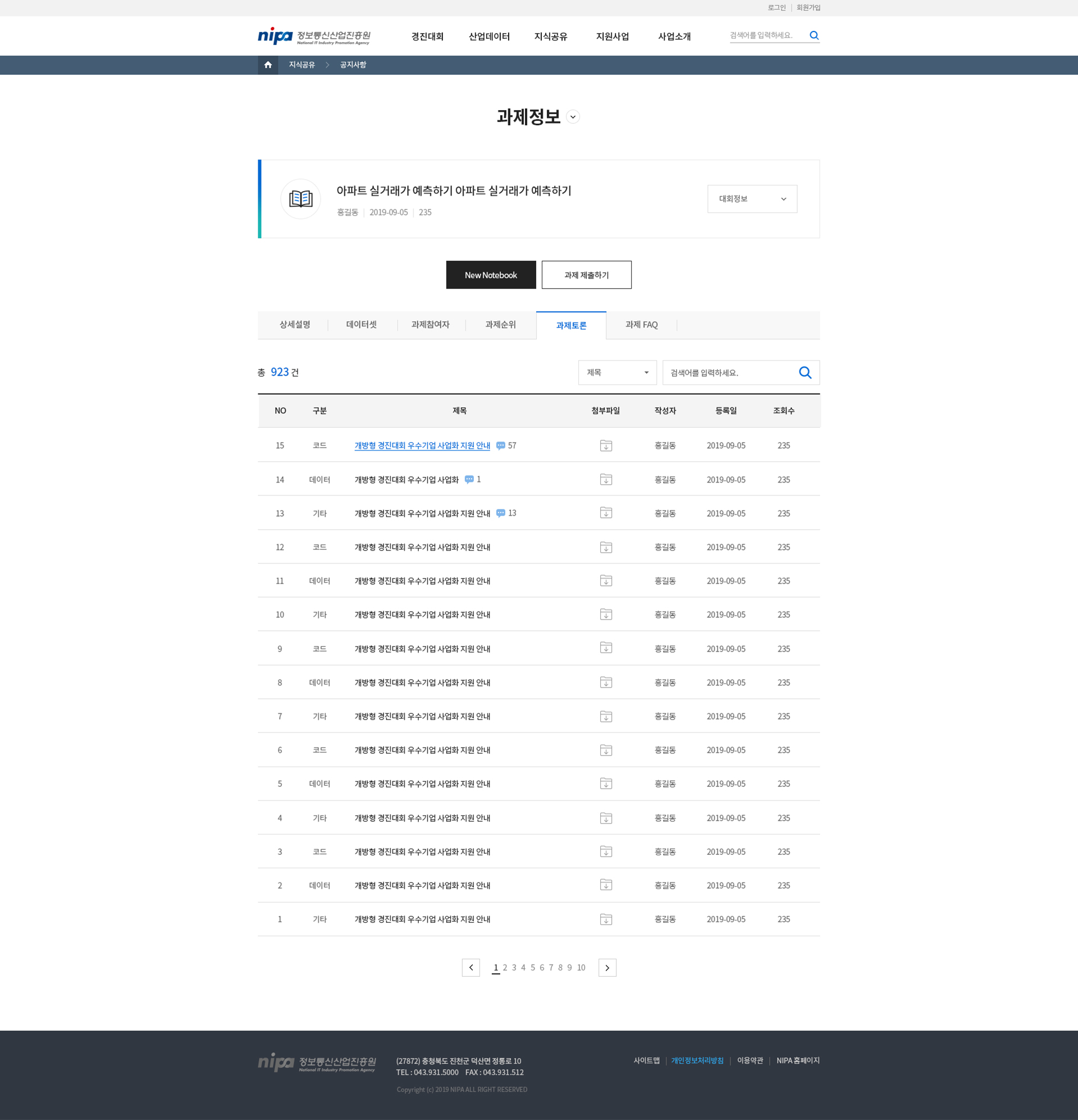Open the 대회정보 dropdown
Screen dimensions: 1078x1120
click(x=752, y=199)
